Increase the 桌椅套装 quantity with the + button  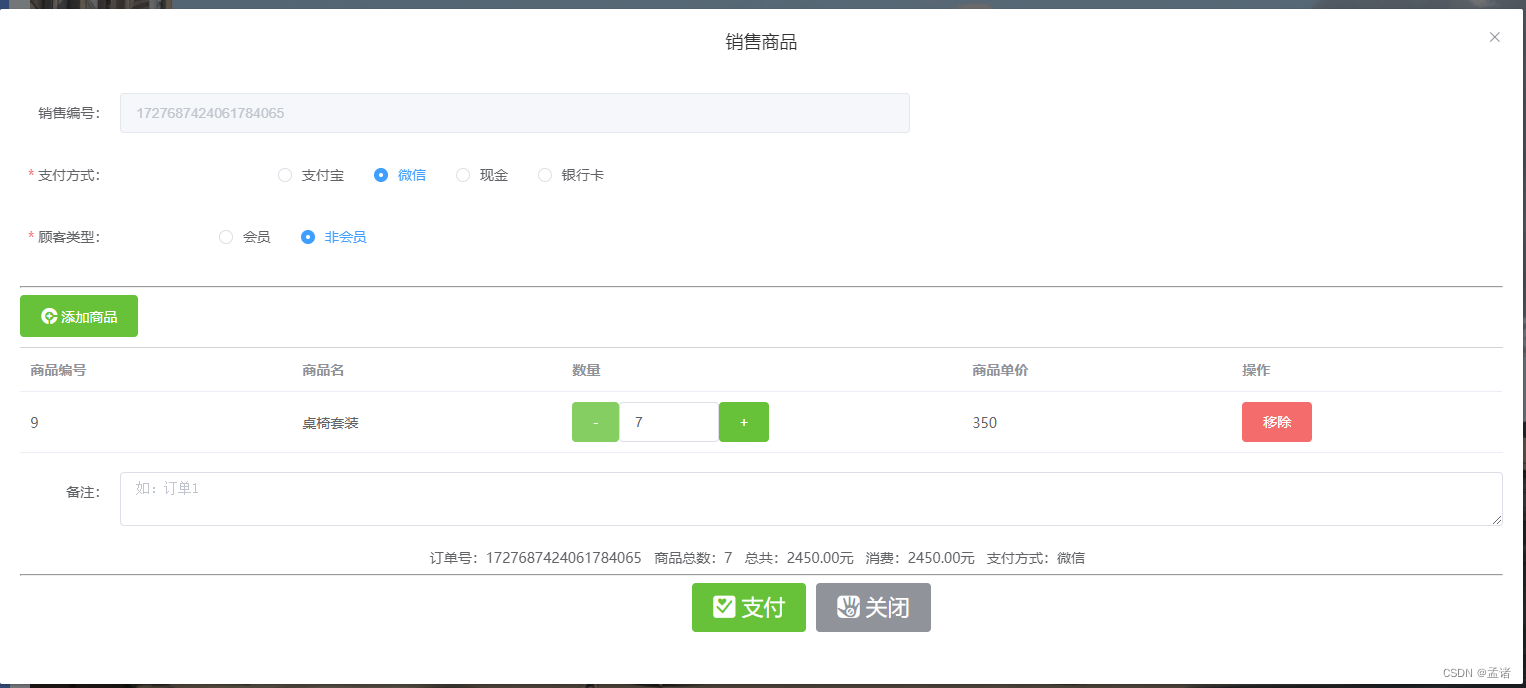[743, 421]
